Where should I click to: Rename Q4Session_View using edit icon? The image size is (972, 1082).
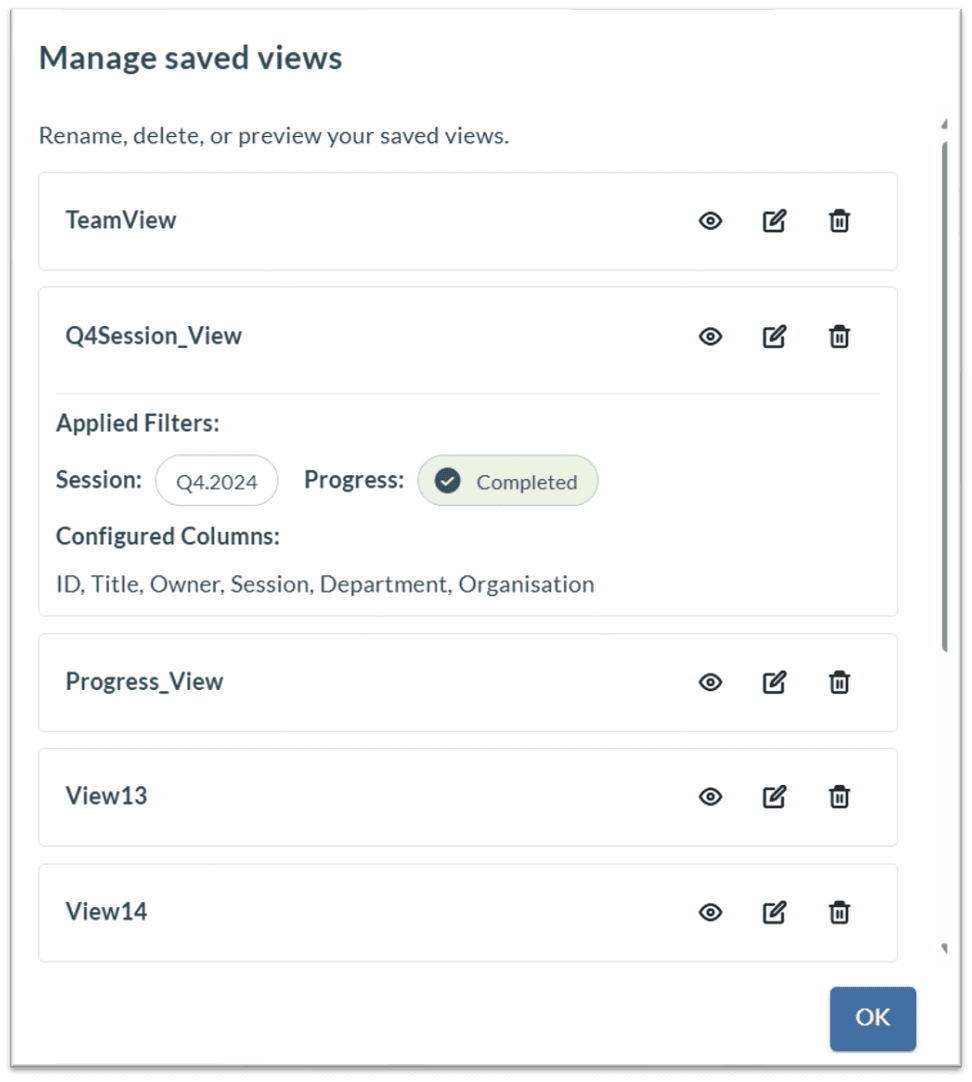774,337
